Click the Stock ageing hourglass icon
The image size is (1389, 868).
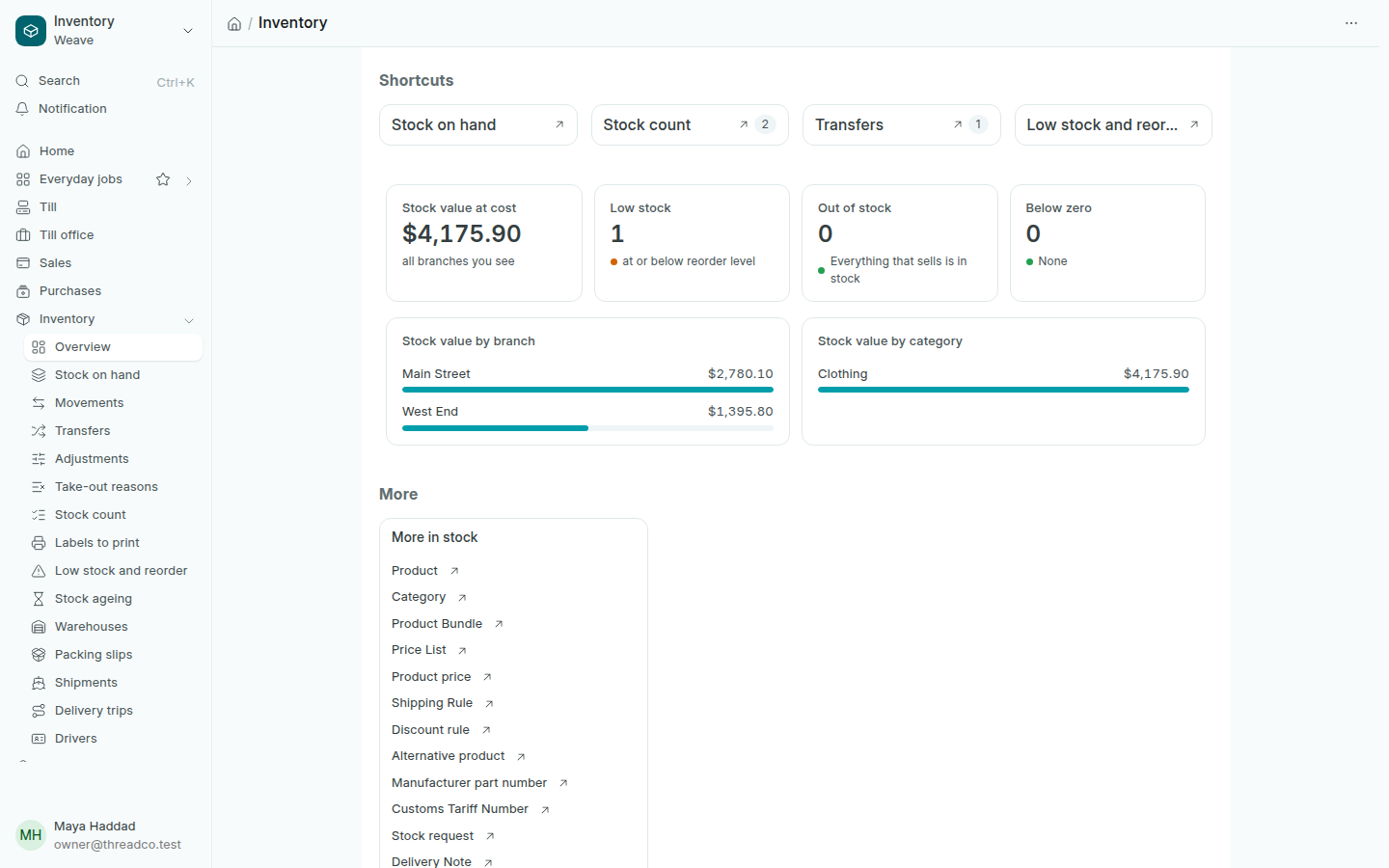(39, 599)
